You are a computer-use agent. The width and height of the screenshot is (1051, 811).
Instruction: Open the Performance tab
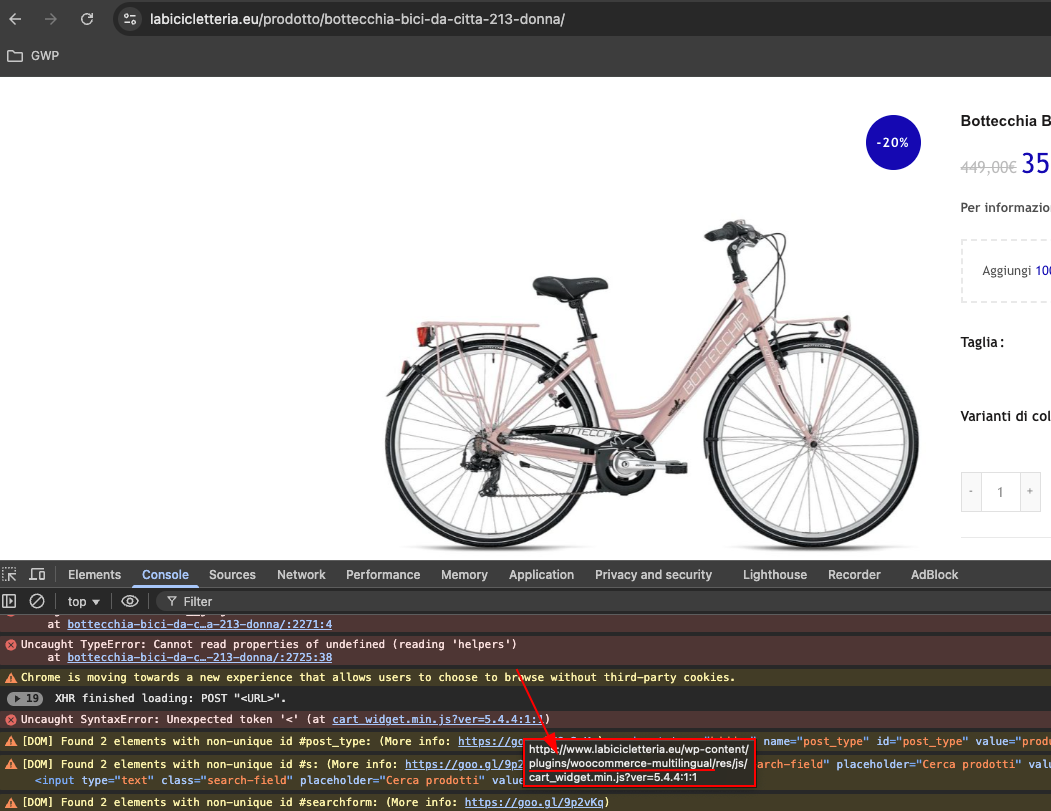[x=383, y=574]
